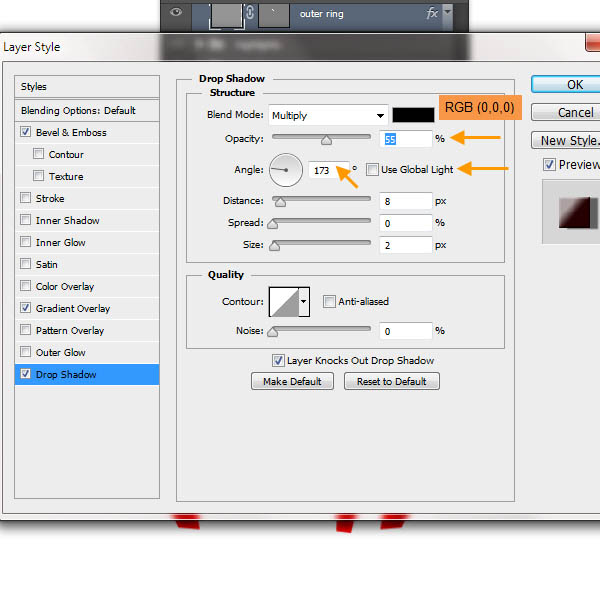
Task: Click the Opacity slider track
Action: (320, 139)
